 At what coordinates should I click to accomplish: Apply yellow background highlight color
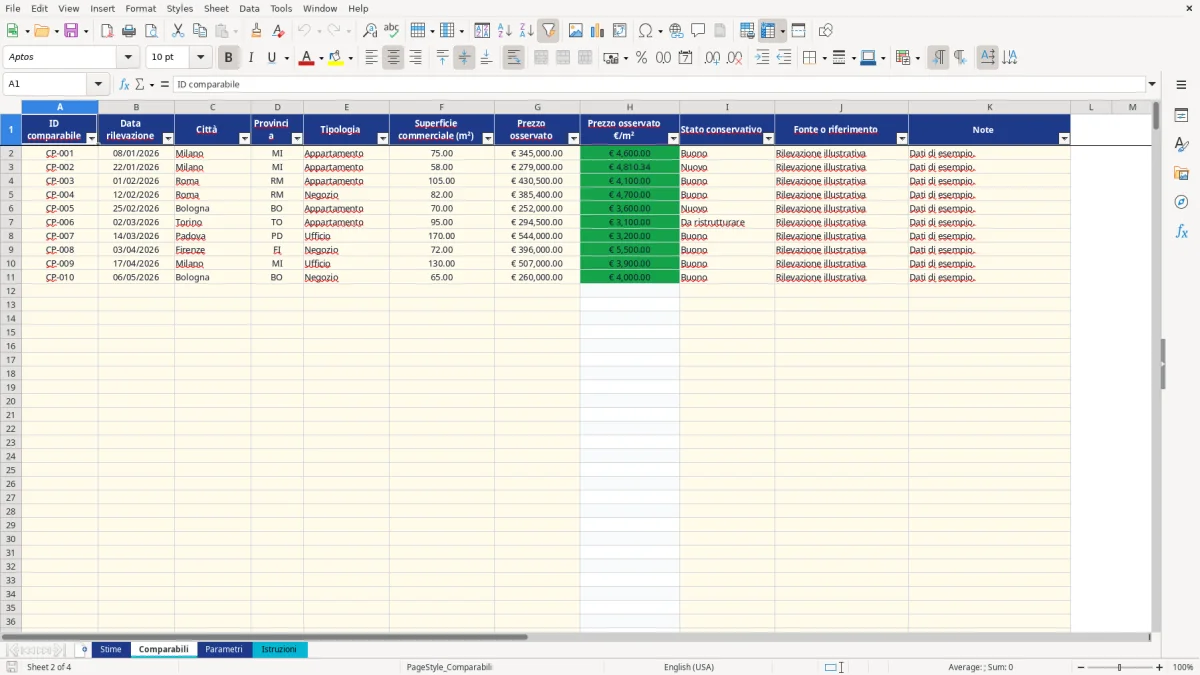click(x=336, y=58)
